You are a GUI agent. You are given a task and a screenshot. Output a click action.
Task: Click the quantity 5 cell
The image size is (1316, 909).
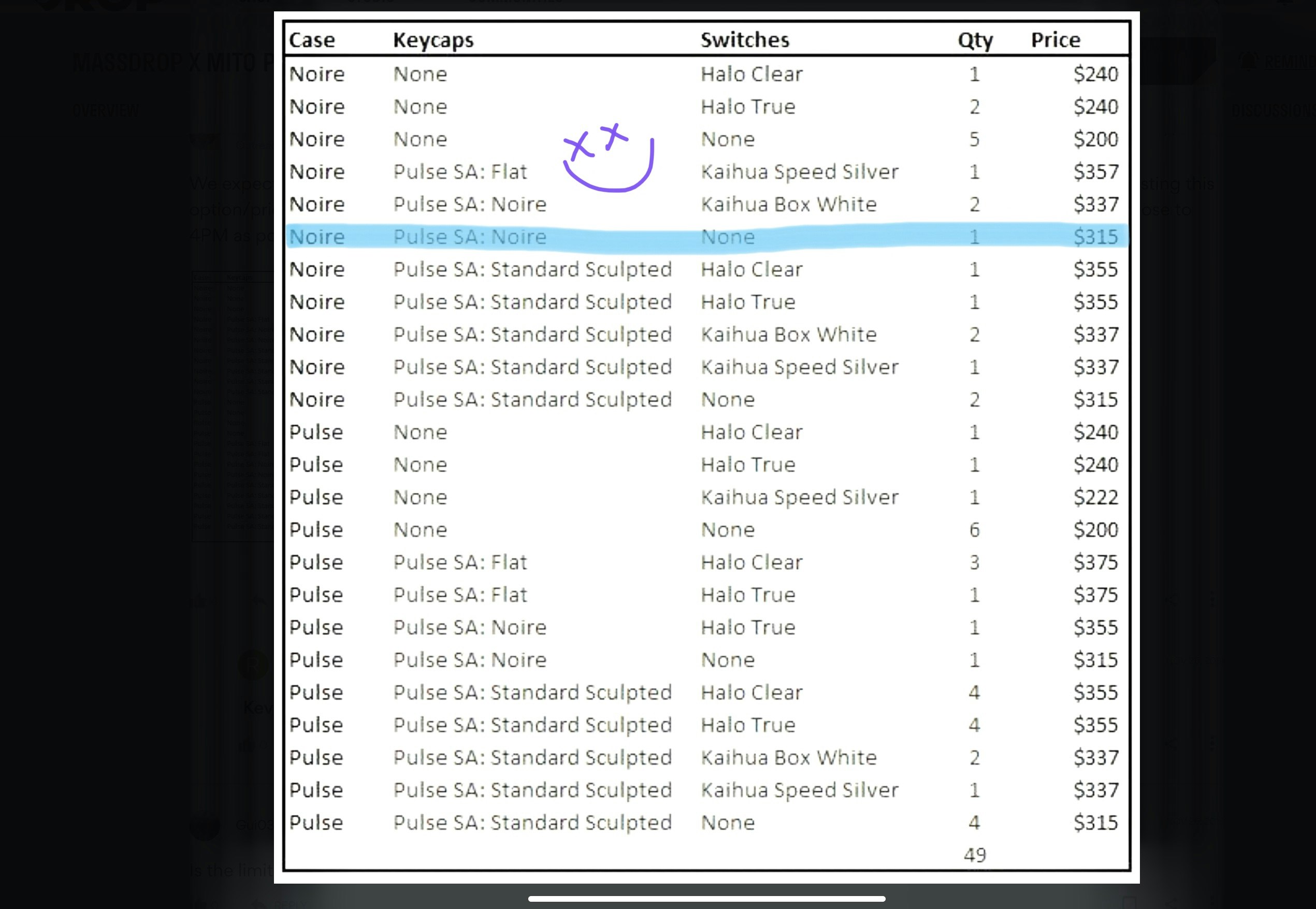tap(974, 139)
